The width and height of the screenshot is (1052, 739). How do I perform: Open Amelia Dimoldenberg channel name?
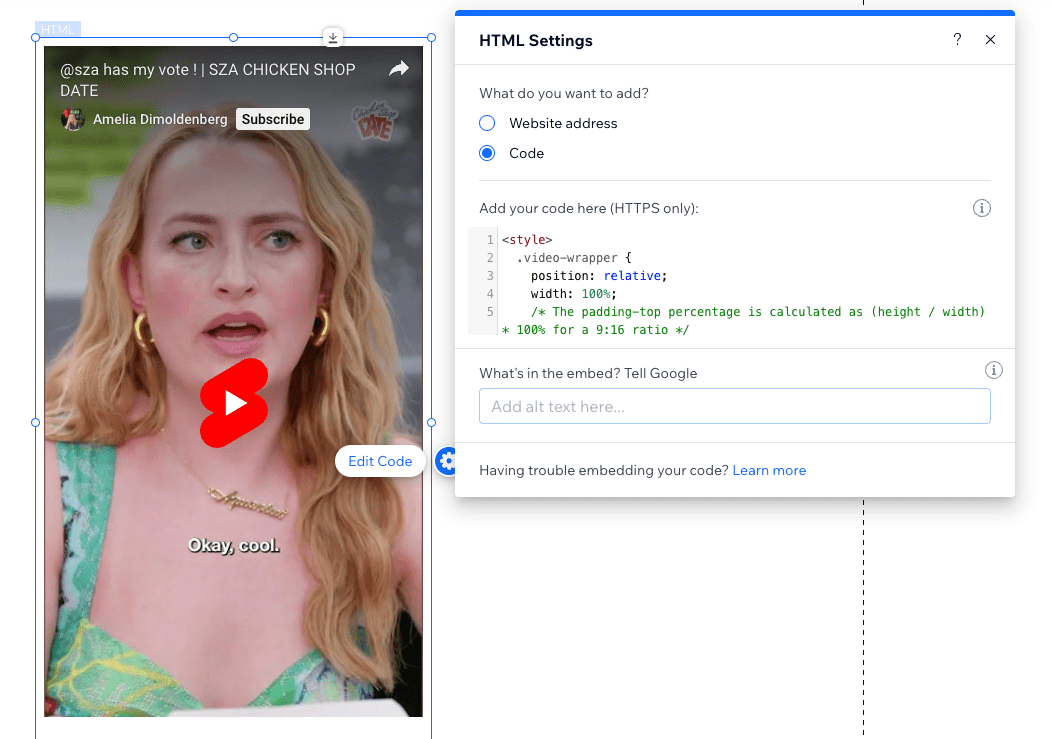tap(160, 119)
